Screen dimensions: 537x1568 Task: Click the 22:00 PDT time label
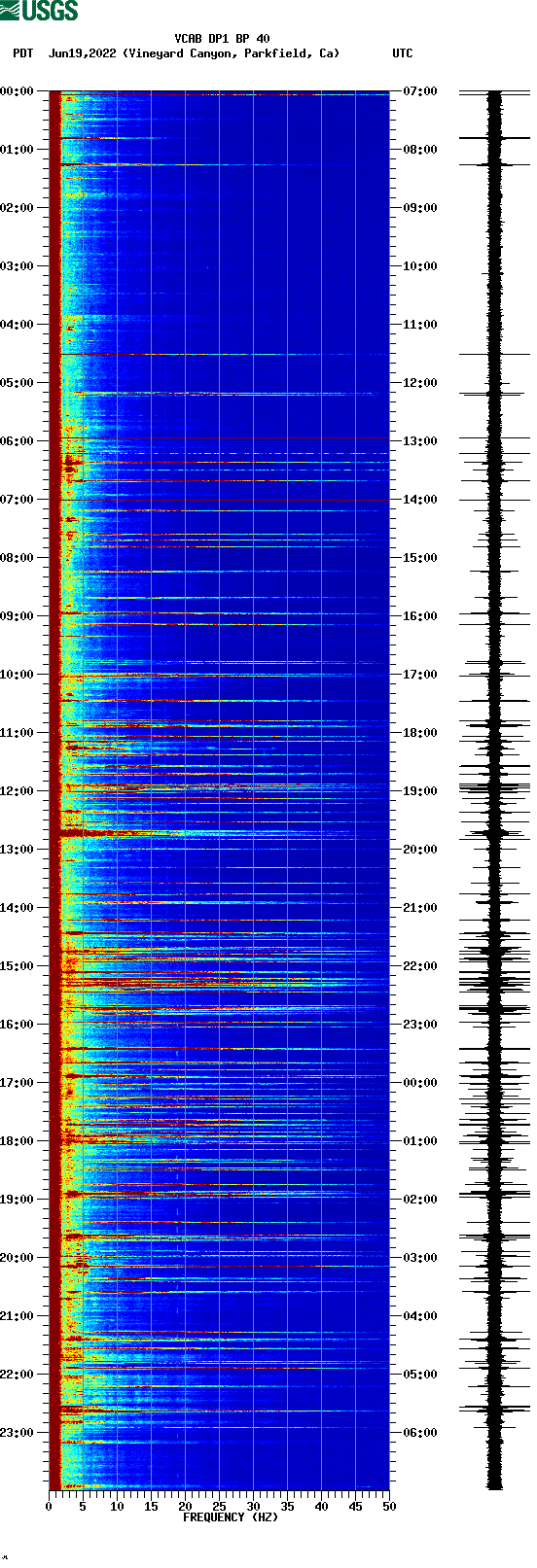tap(18, 1375)
